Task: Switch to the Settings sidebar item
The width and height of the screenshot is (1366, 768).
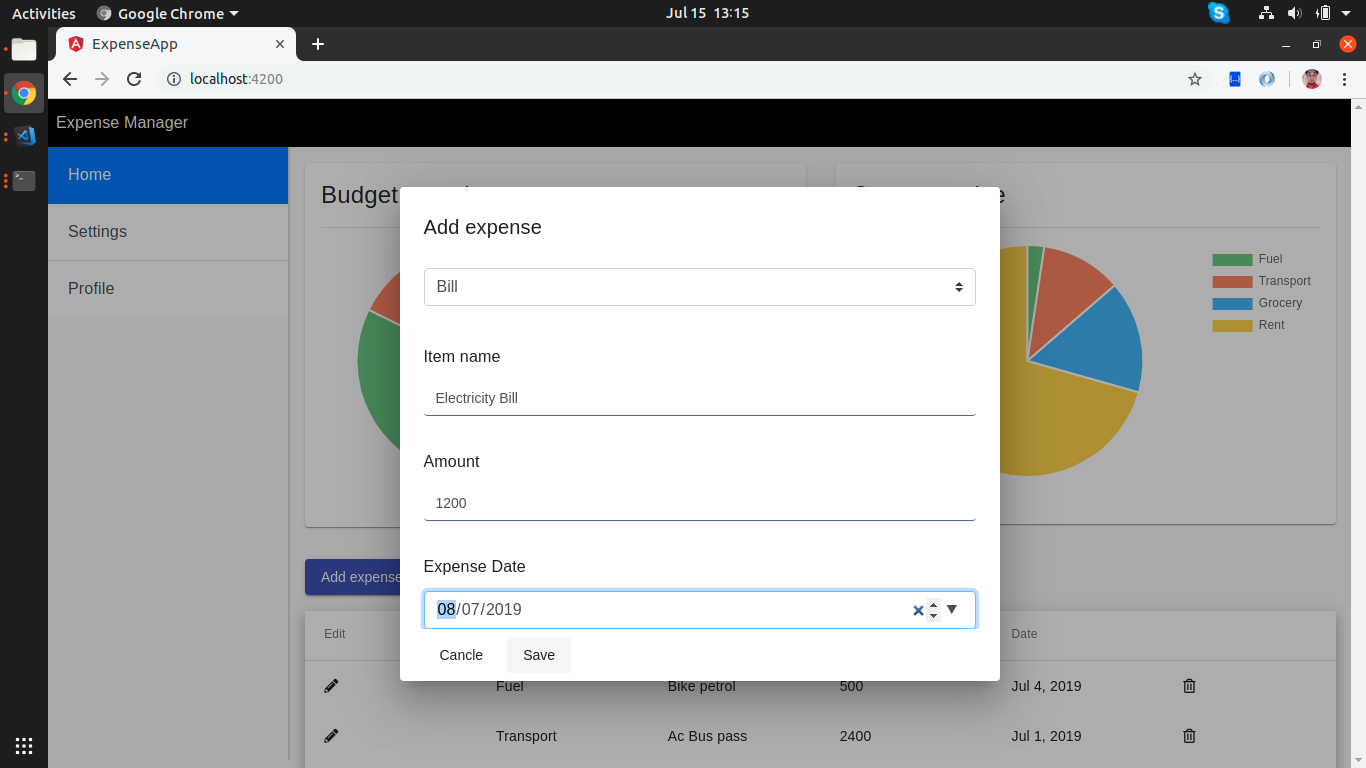Action: point(97,231)
